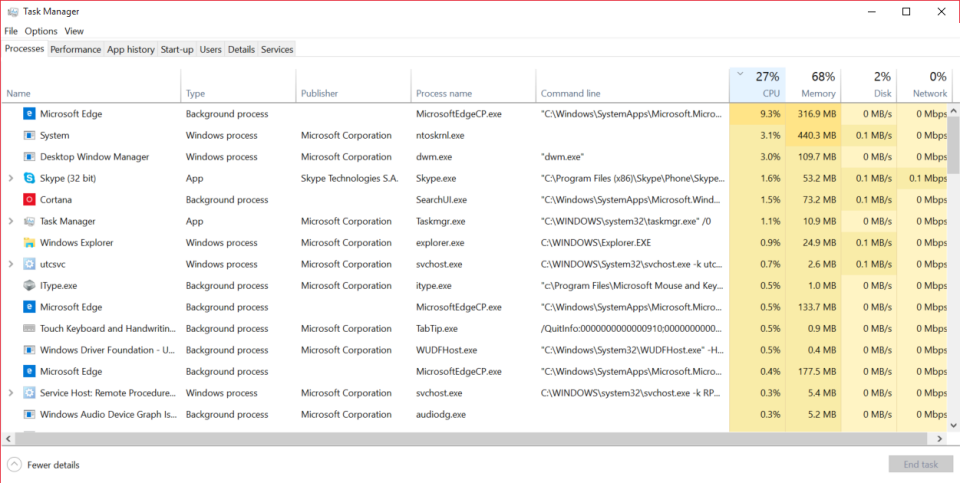Sort processes by Memory column header

point(814,85)
